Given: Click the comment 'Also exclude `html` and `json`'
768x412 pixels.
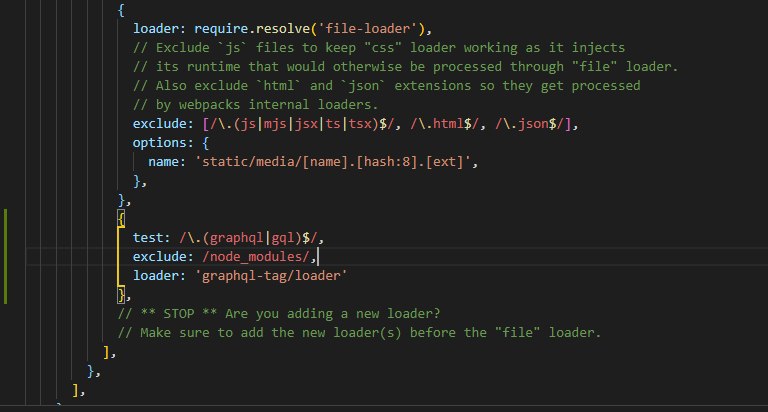Looking at the screenshot, I should pyautogui.click(x=386, y=86).
